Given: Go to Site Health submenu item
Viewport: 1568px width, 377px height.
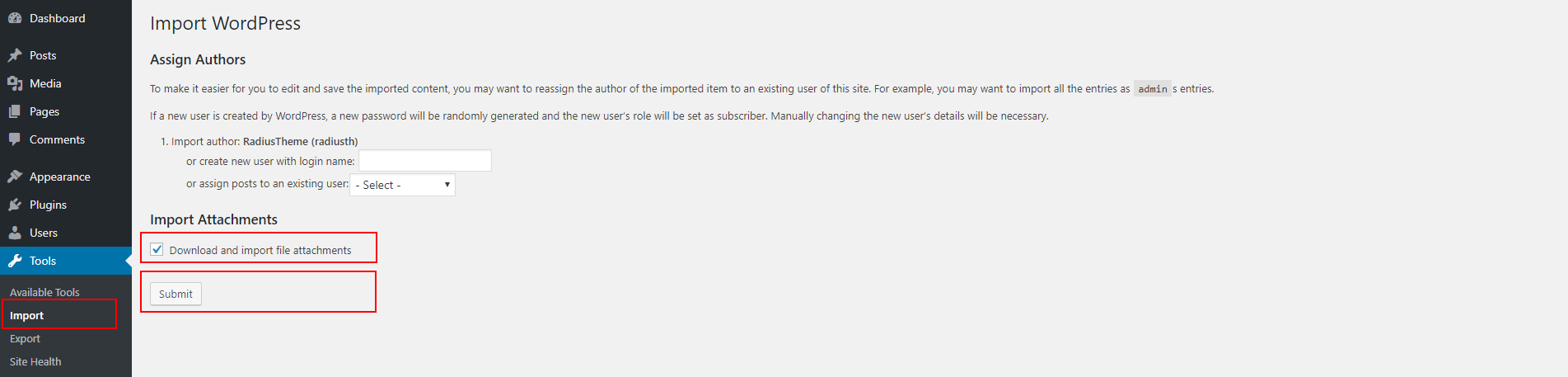Looking at the screenshot, I should click(35, 362).
